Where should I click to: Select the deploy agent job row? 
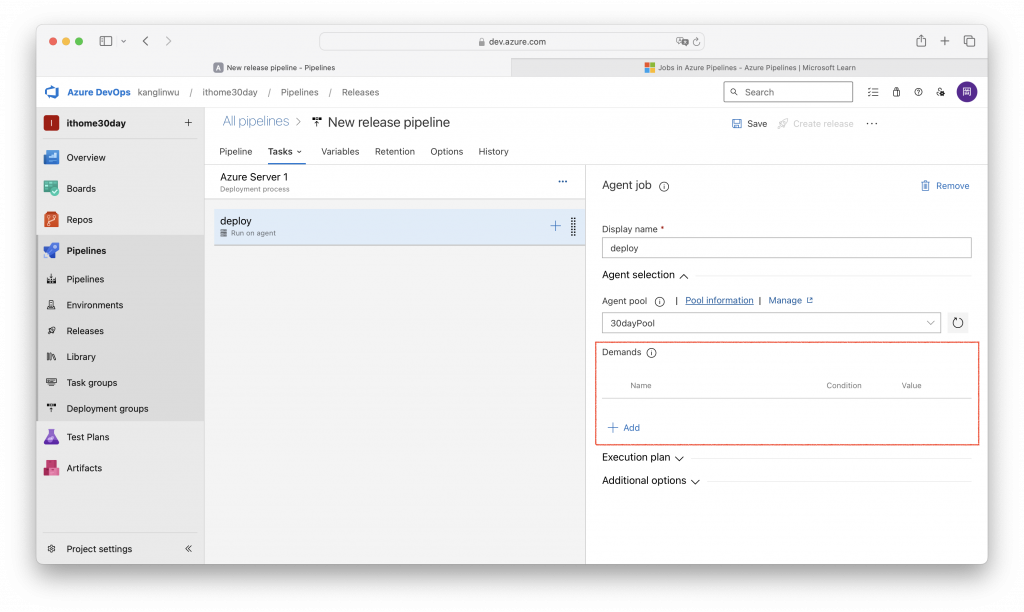click(399, 227)
